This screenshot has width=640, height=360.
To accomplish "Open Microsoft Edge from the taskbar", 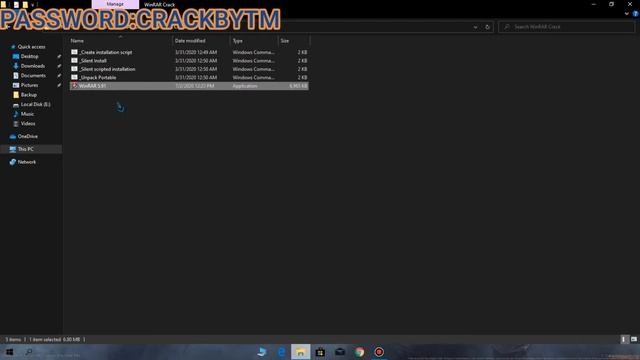I will point(281,352).
